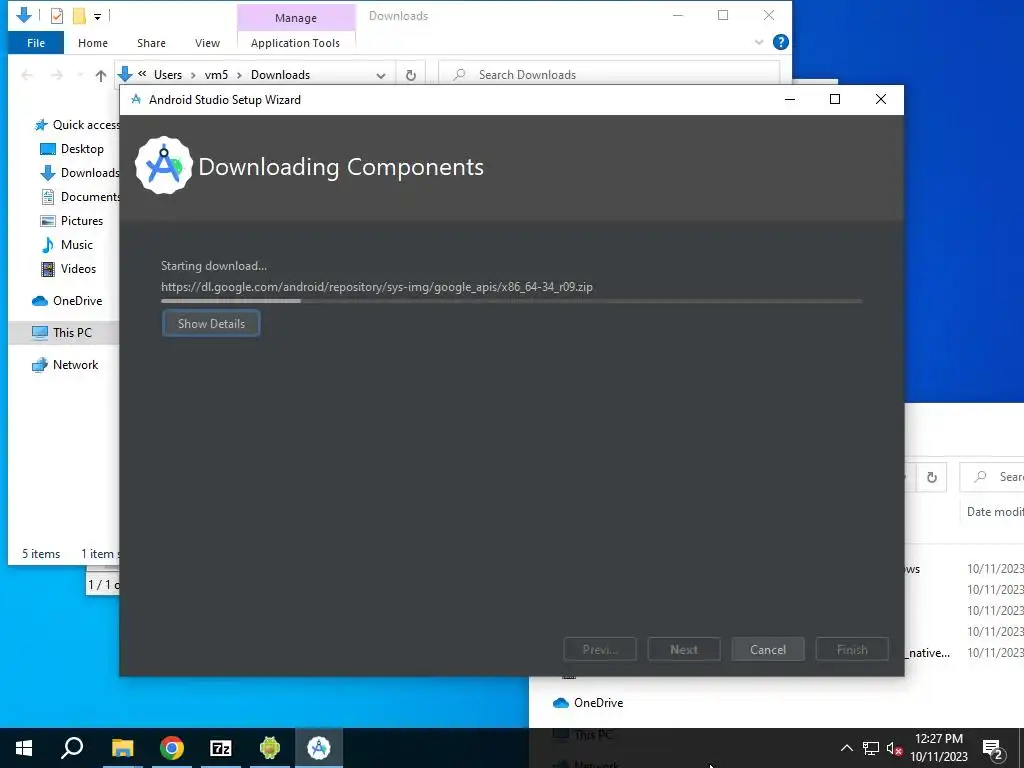Open the Home ribbon tab in Explorer

(93, 43)
